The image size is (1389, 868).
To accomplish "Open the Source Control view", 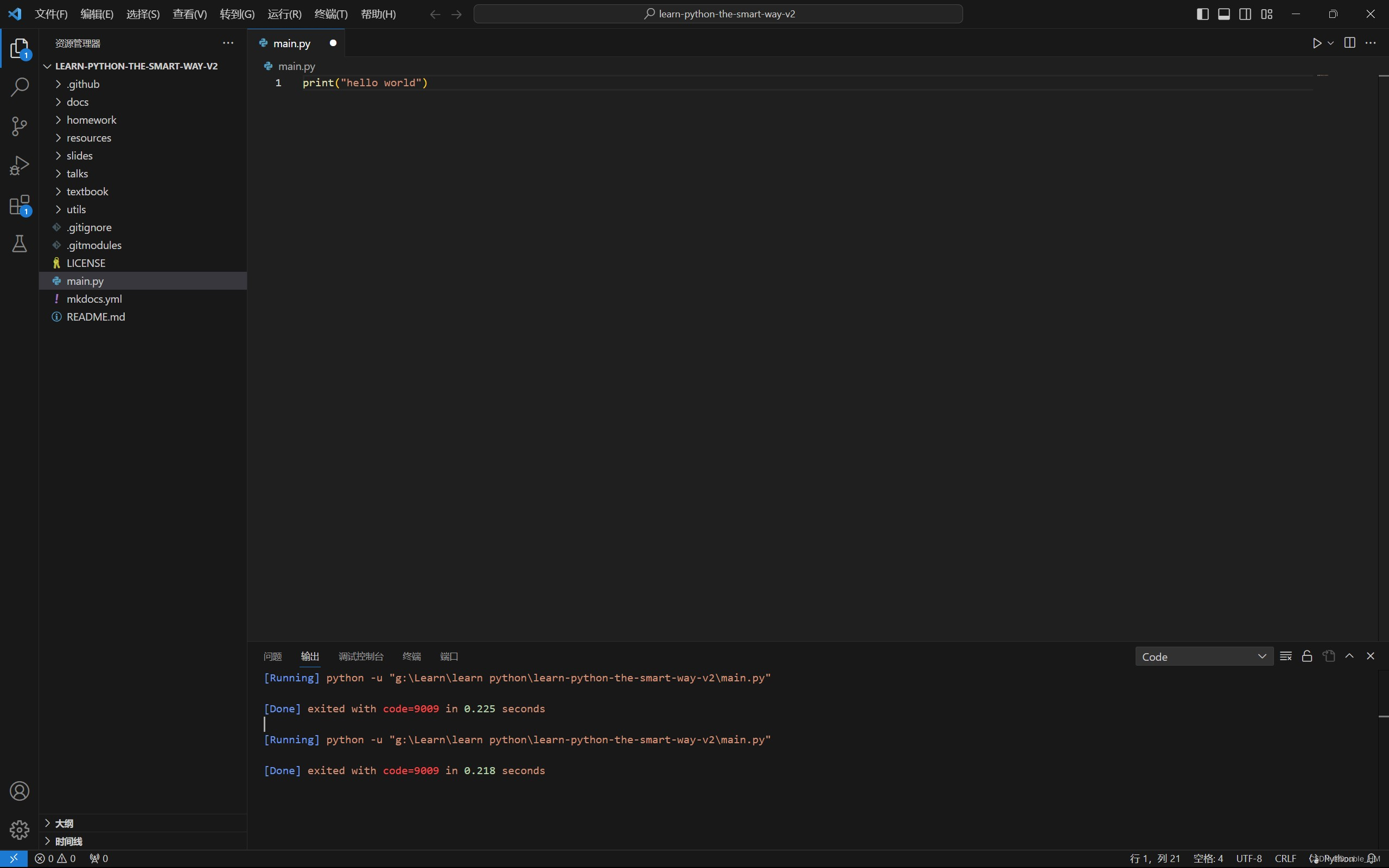I will pyautogui.click(x=20, y=126).
